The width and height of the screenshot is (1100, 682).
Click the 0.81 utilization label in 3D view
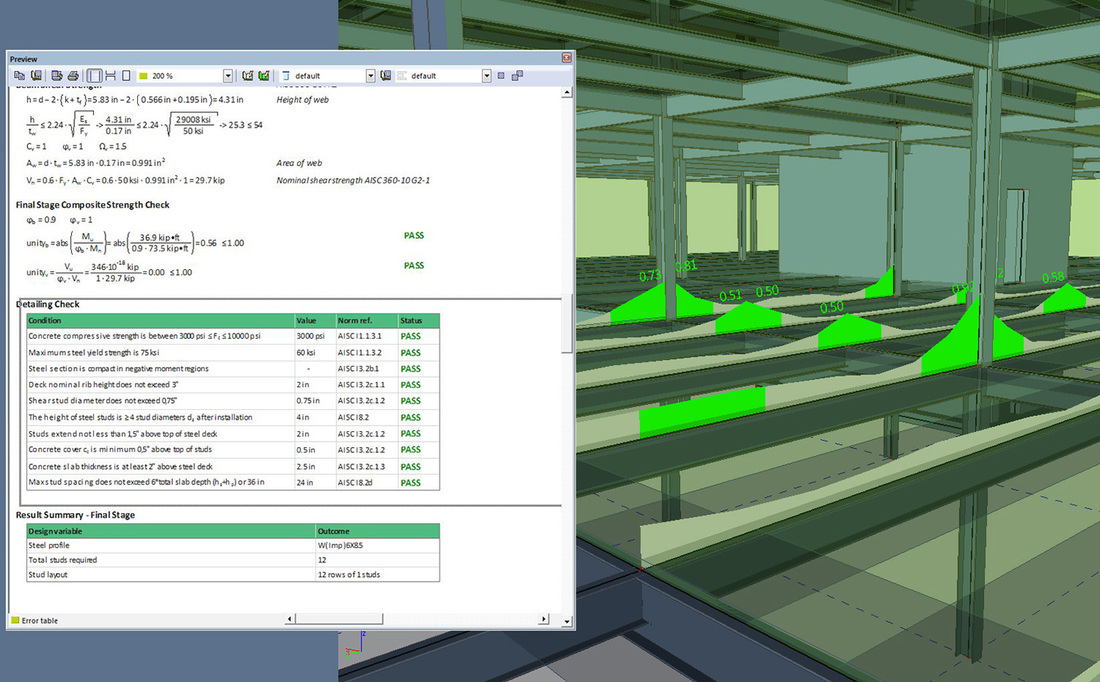pyautogui.click(x=685, y=266)
